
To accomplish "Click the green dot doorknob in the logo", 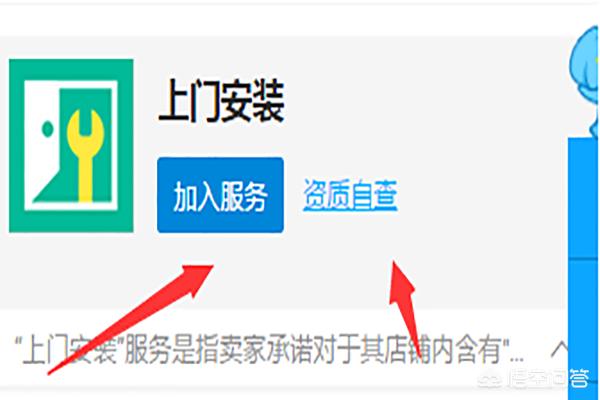I will pyautogui.click(x=47, y=129).
